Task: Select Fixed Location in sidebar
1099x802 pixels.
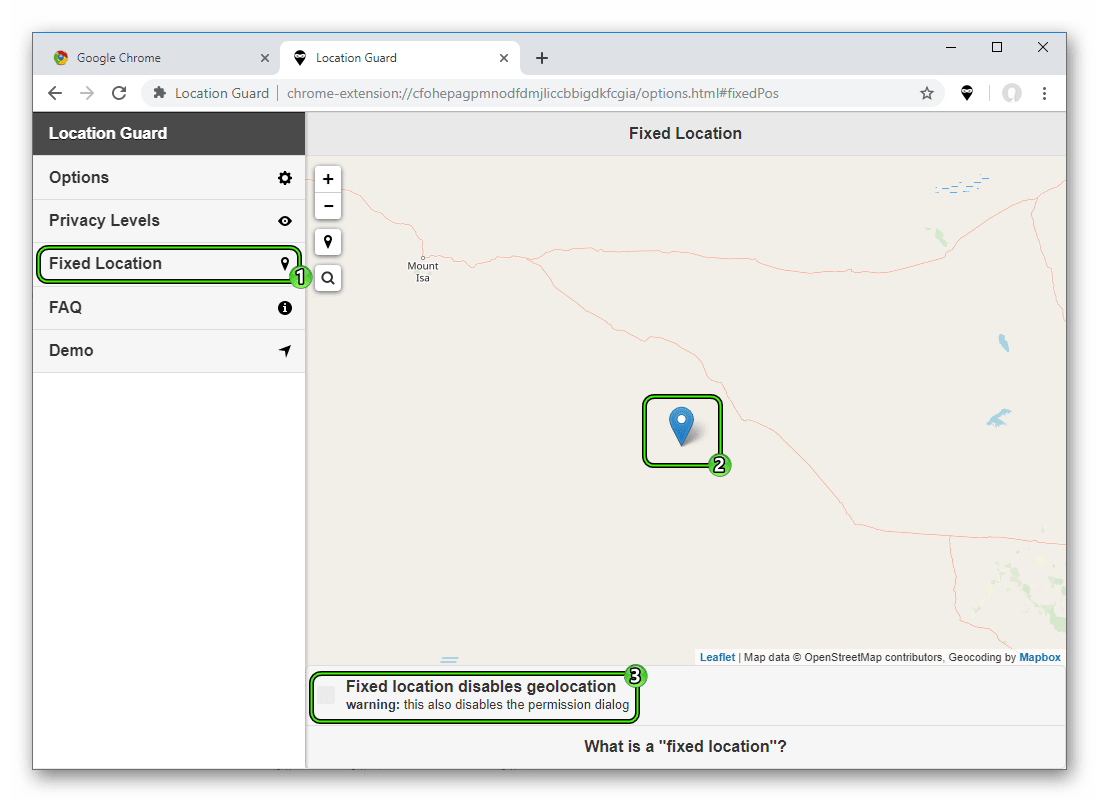Action: point(169,264)
